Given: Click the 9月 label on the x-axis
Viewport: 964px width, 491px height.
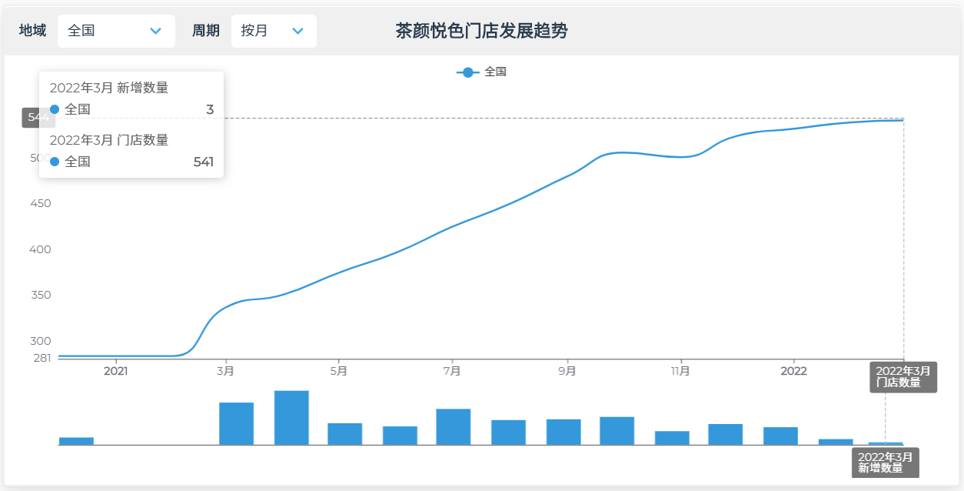Looking at the screenshot, I should (x=568, y=371).
